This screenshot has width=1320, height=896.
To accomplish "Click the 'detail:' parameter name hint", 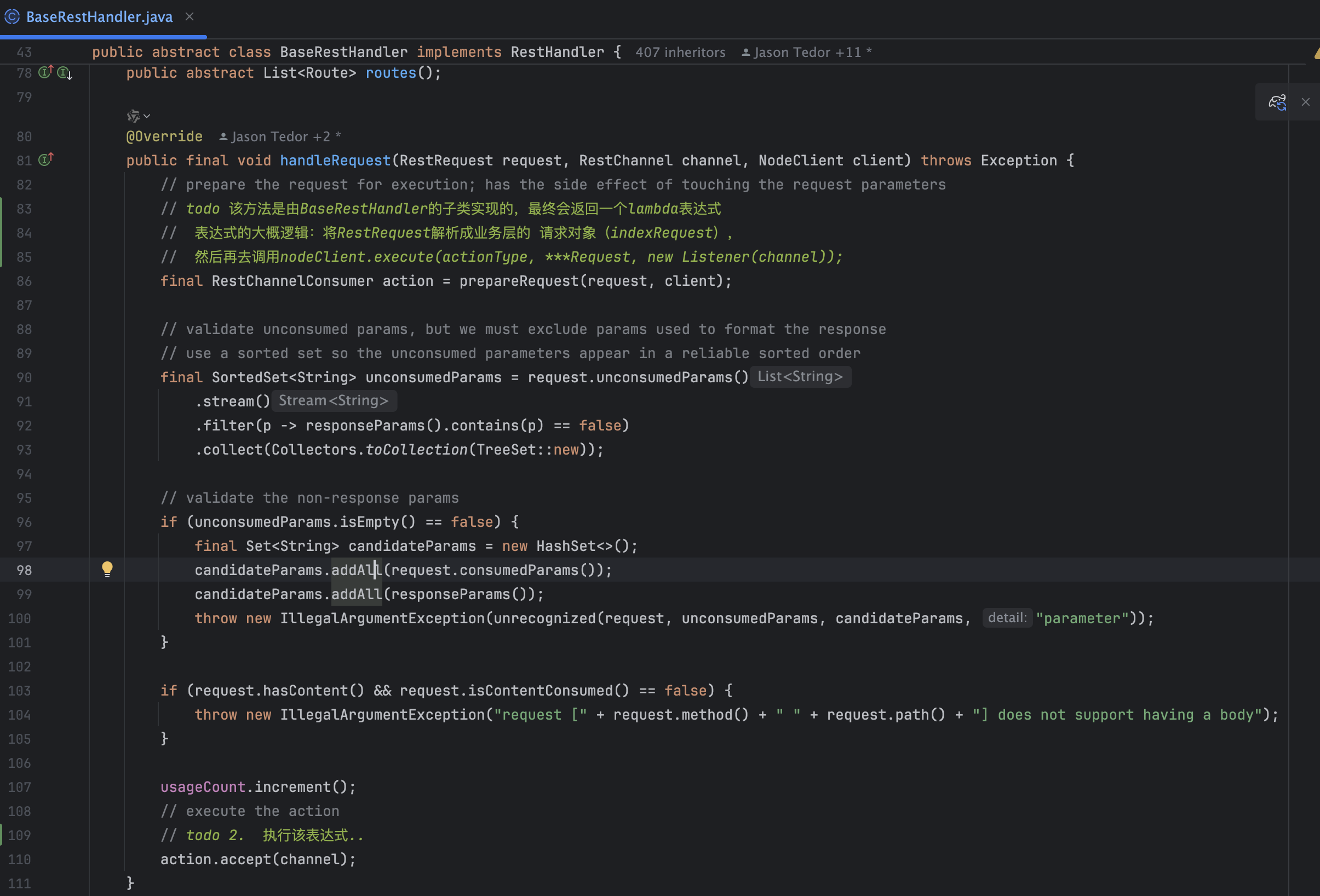I will pyautogui.click(x=1007, y=618).
